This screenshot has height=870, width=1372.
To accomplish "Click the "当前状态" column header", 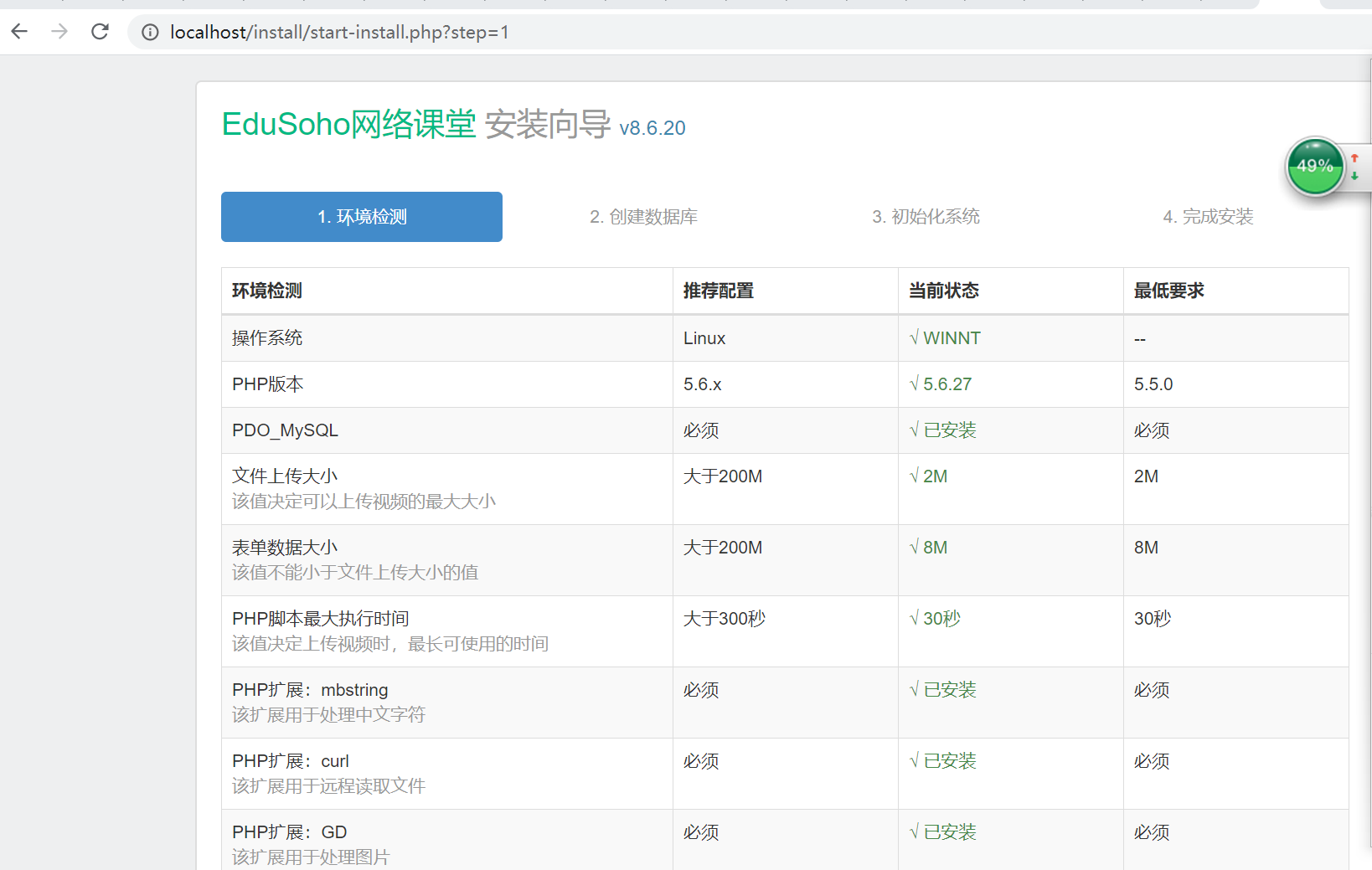I will point(944,291).
